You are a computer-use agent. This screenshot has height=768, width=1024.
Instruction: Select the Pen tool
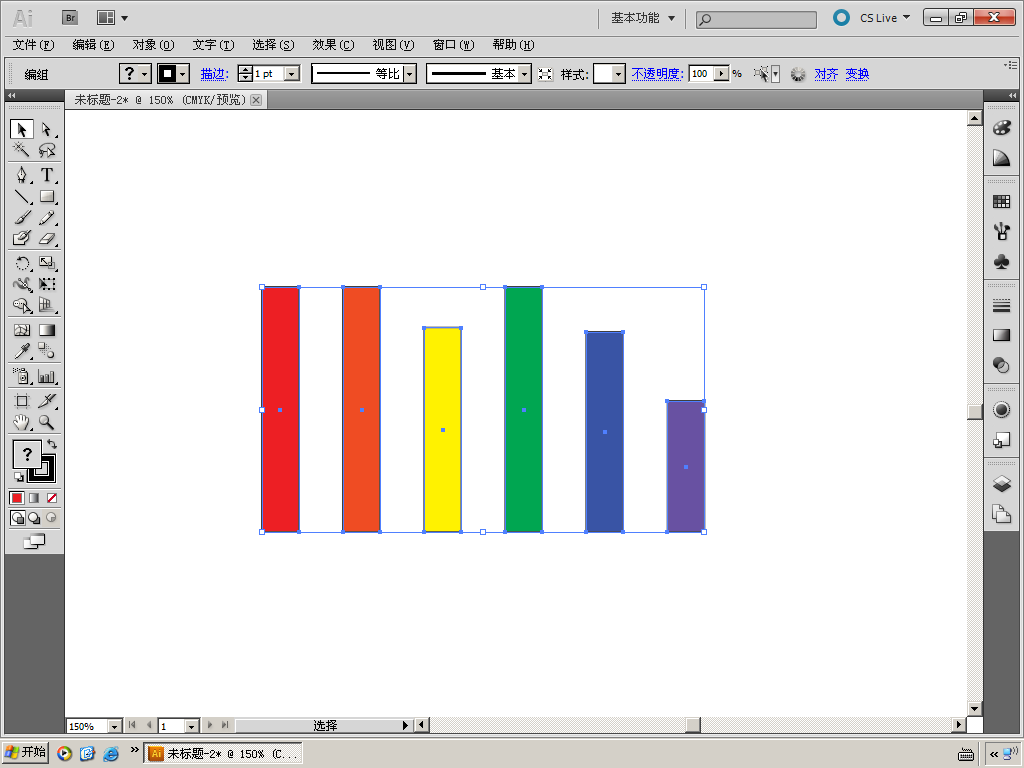pyautogui.click(x=22, y=175)
